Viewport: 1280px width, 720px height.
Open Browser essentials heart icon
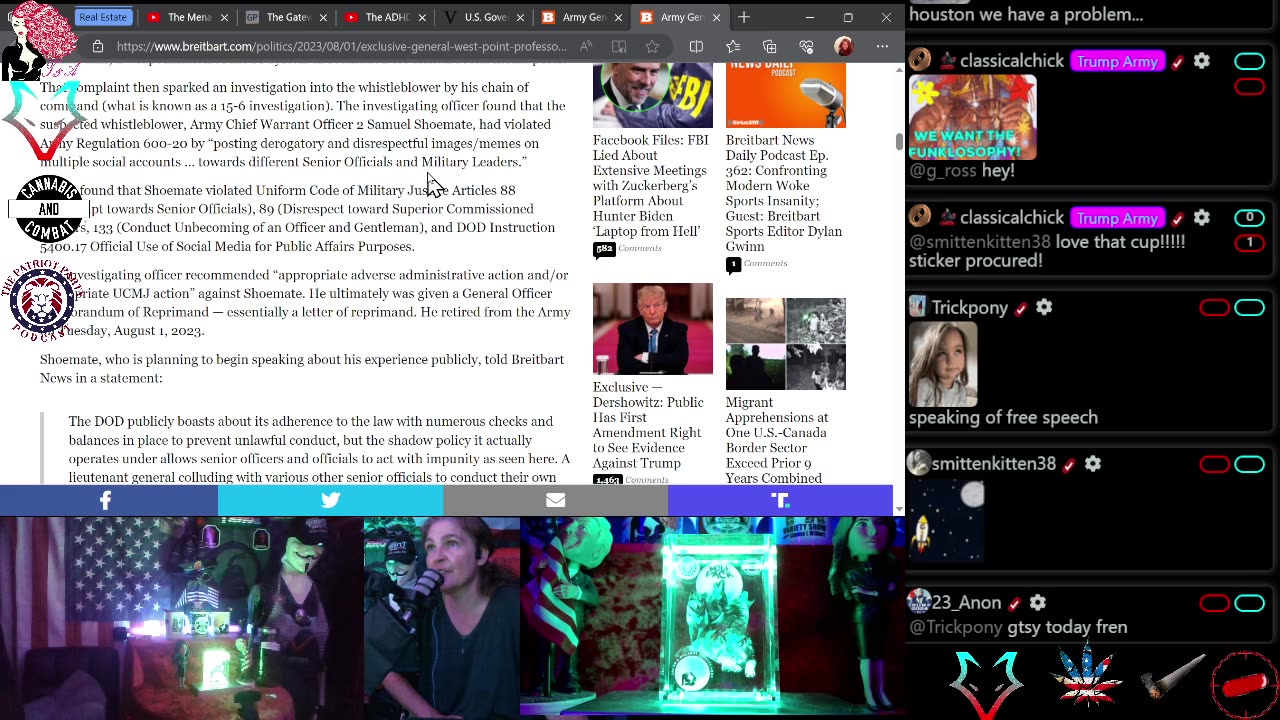pyautogui.click(x=806, y=46)
